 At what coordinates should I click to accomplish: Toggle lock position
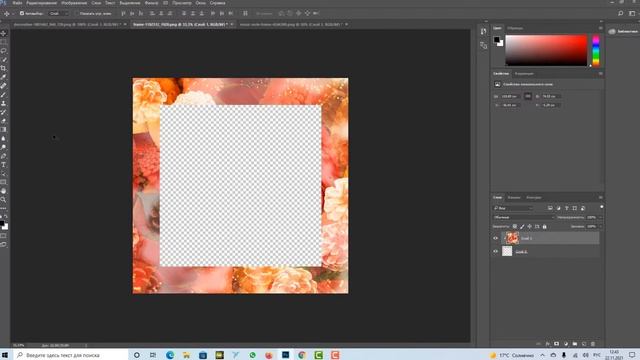coord(529,227)
